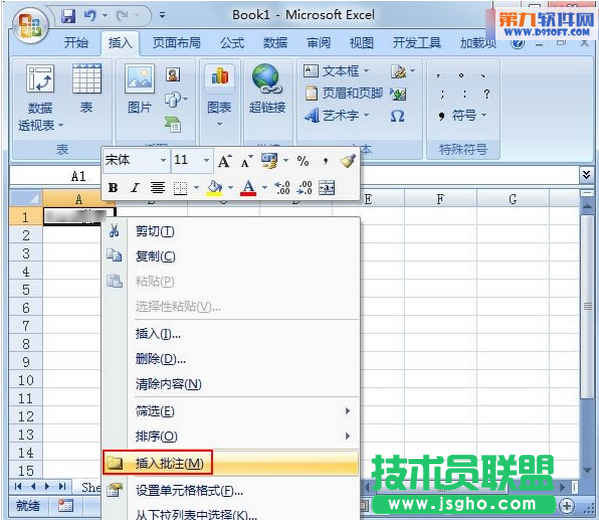The height and width of the screenshot is (520, 599).
Task: Decrease font size on mini toolbar
Action: coord(246,162)
